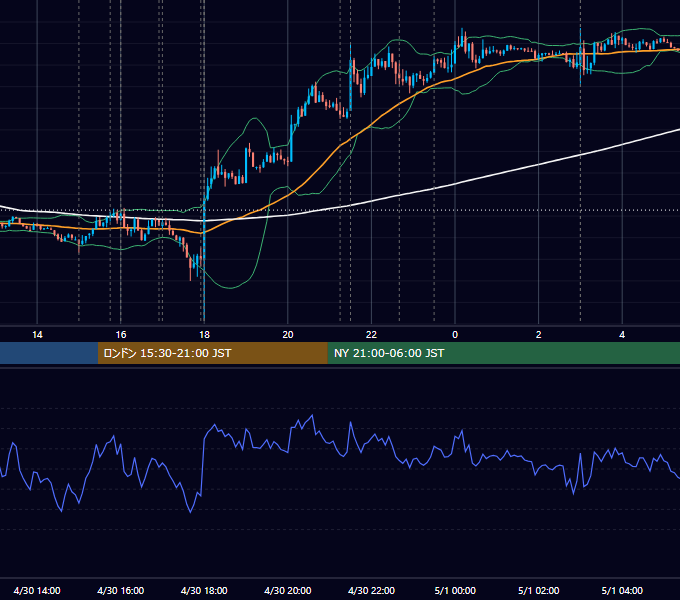Select the NY 21:00-06:00 JST session bar
This screenshot has width=680, height=600.
[x=503, y=353]
